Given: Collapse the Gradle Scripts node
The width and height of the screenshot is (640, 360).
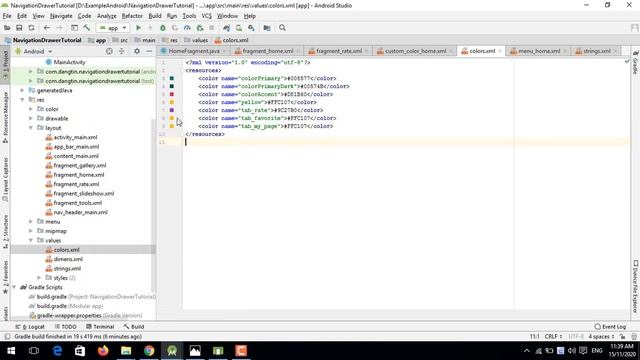Looking at the screenshot, I should click(x=14, y=287).
